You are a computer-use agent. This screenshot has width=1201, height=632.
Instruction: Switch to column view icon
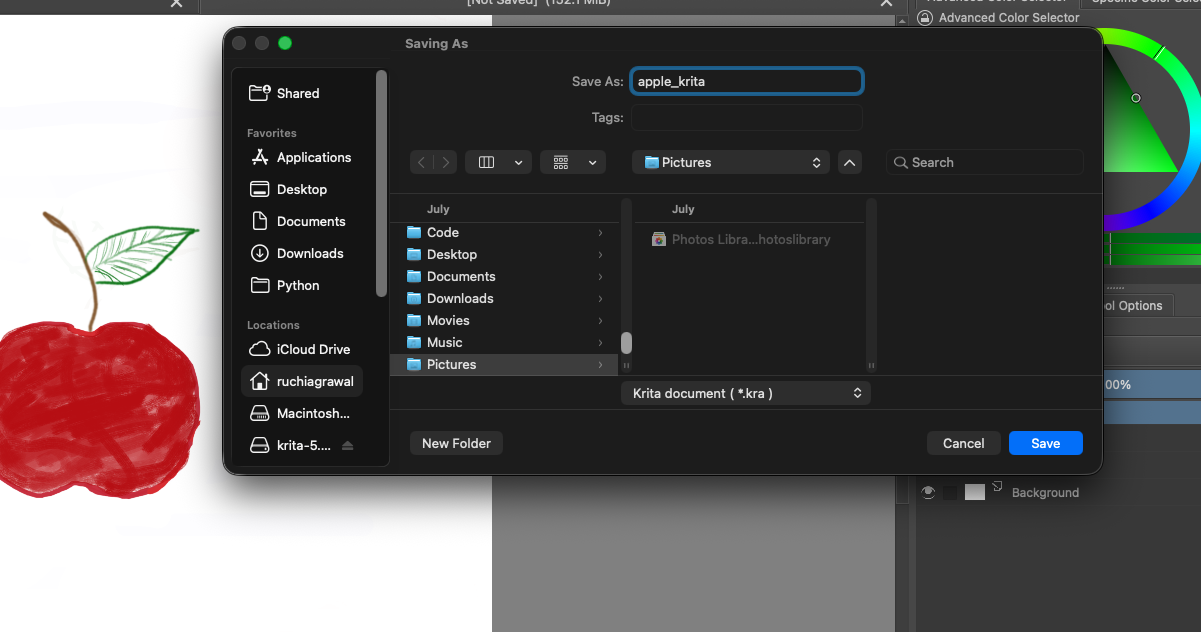pyautogui.click(x=487, y=162)
